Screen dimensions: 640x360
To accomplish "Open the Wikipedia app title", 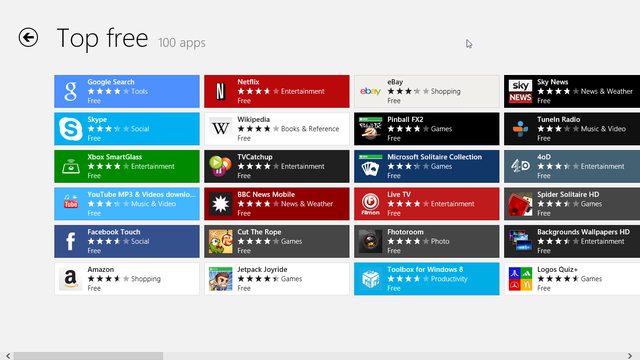I will pyautogui.click(x=253, y=120).
